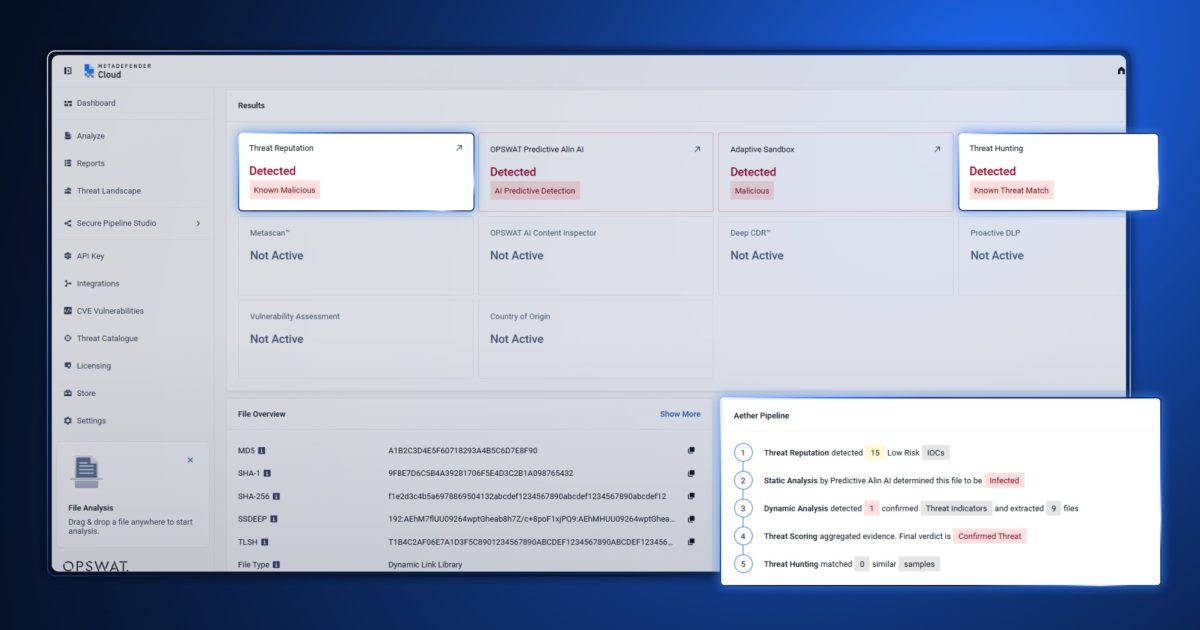Click the Results heading
Screen dimensions: 1200x630
251,106
